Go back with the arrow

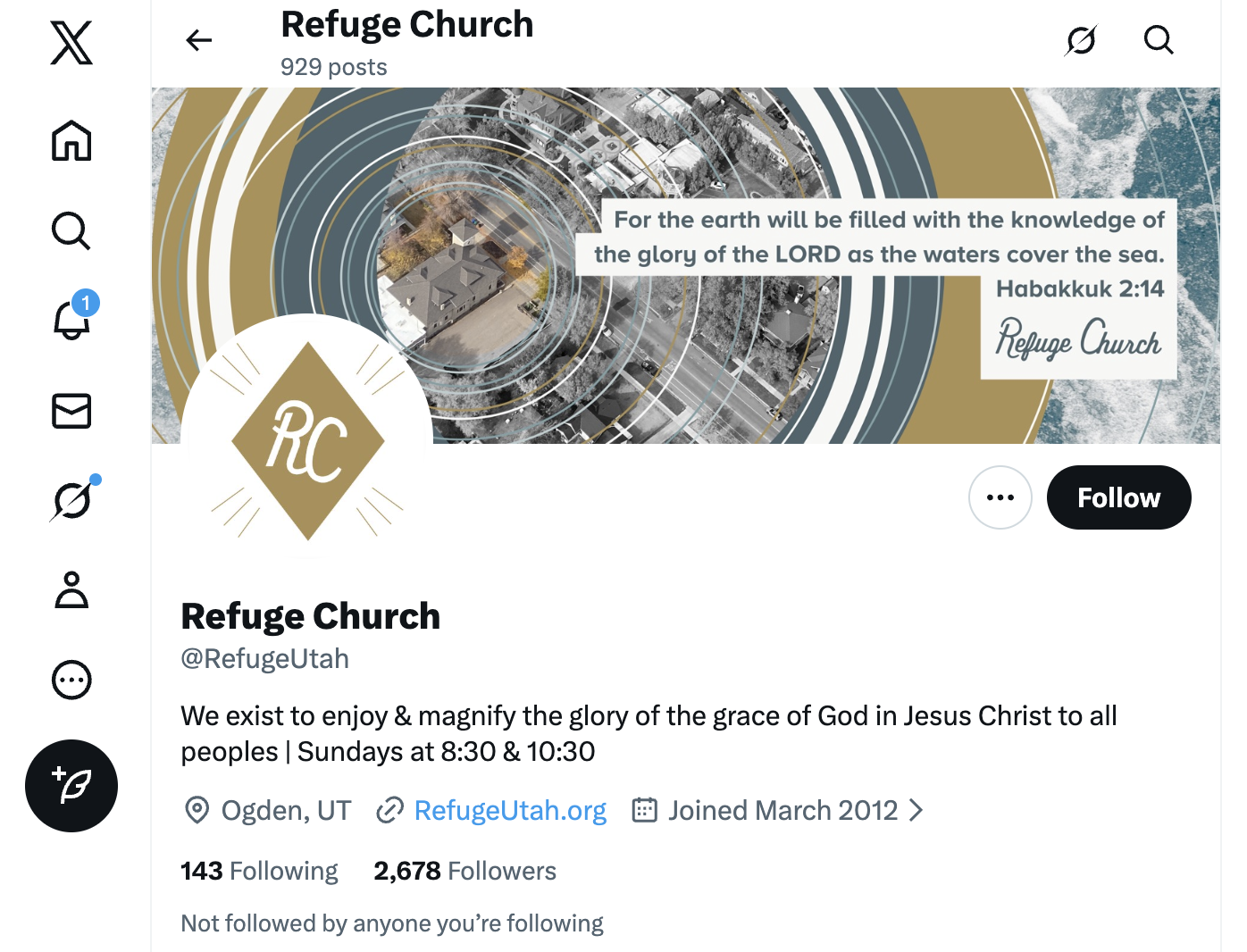tap(198, 40)
